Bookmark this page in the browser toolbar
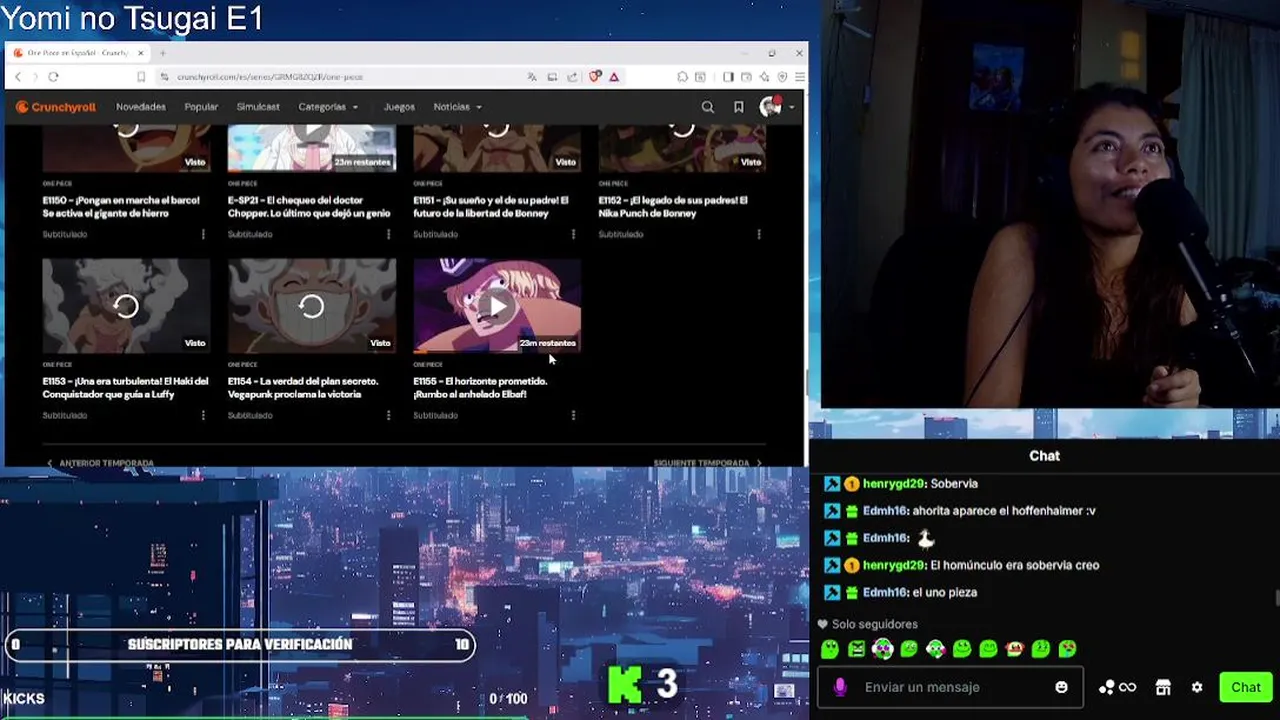This screenshot has width=1280, height=720. pyautogui.click(x=141, y=77)
